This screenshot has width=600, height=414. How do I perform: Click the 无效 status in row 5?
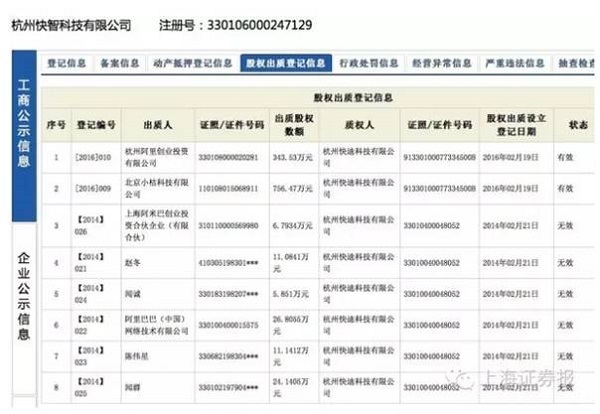565,294
